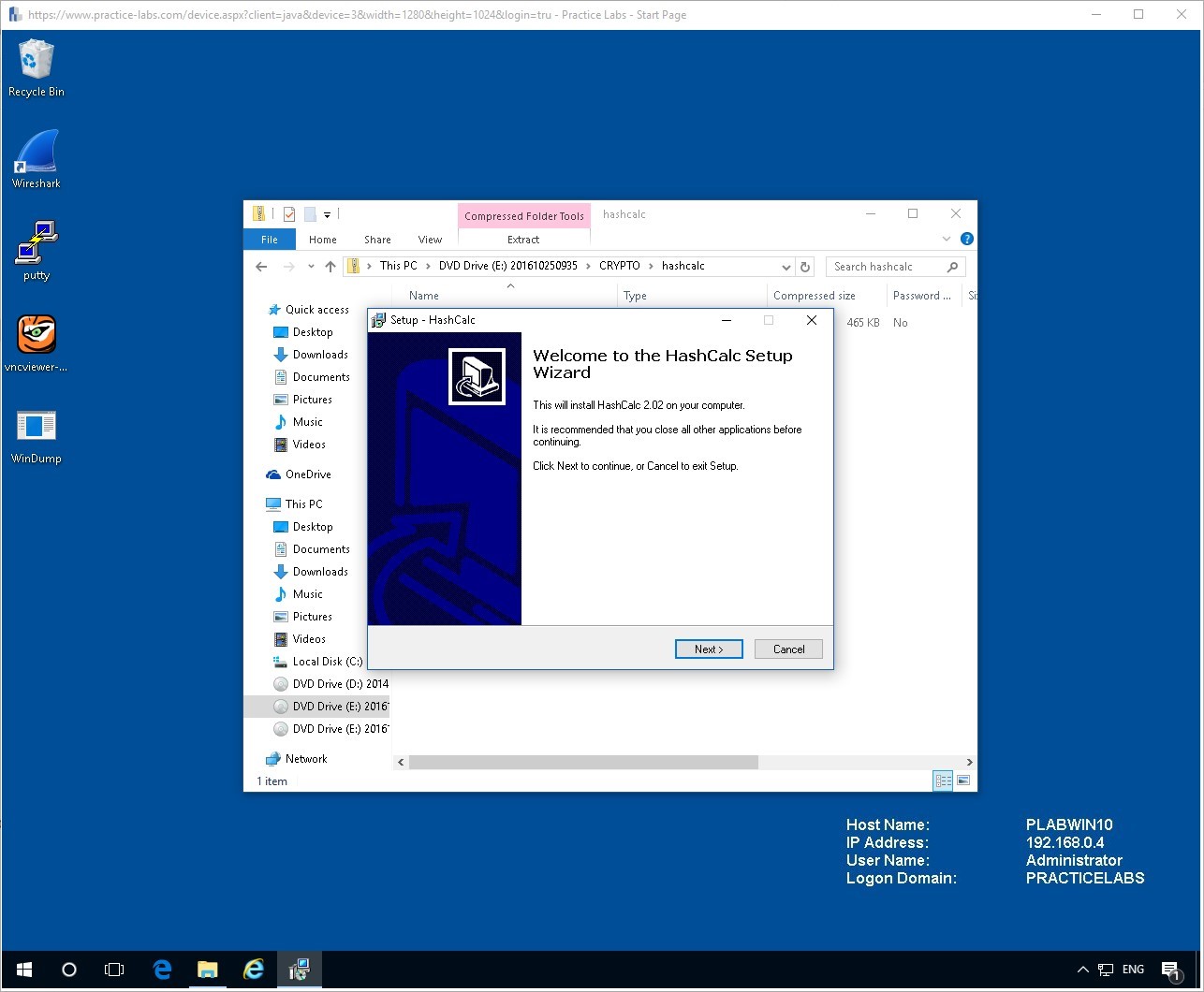1204x992 pixels.
Task: Click Next in the HashCalc setup wizard
Action: [709, 649]
